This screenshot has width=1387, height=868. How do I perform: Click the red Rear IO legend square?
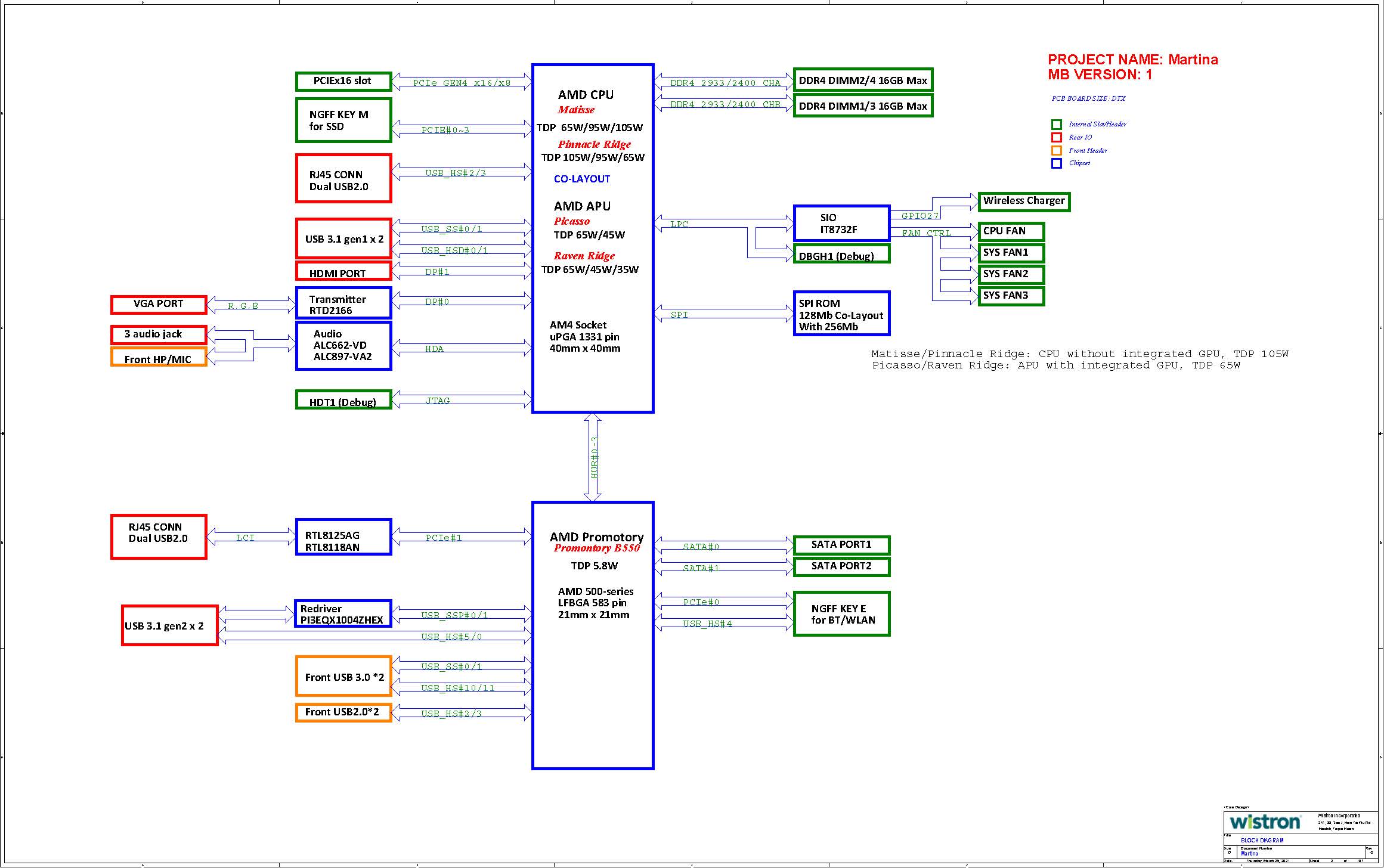pos(1056,138)
